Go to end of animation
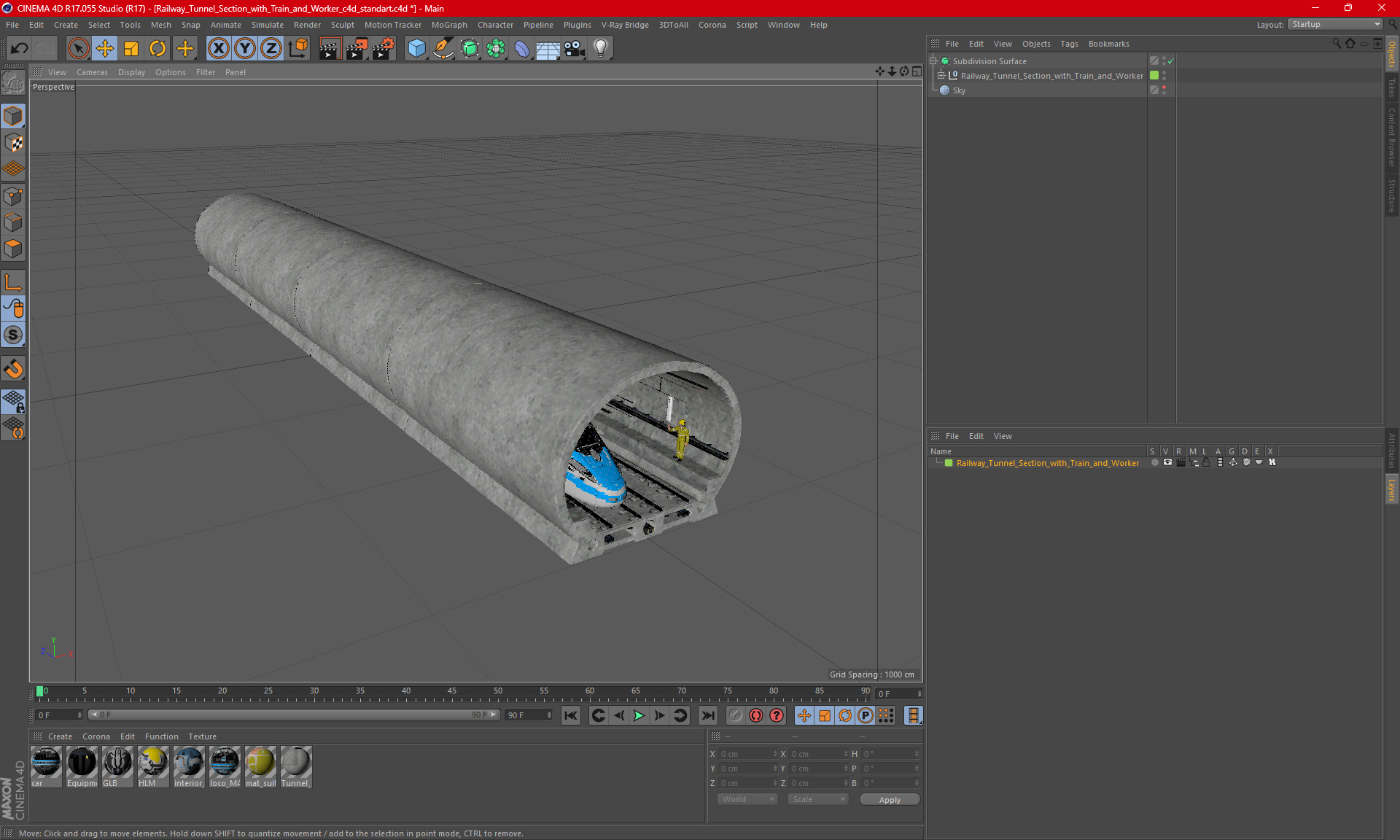Viewport: 1400px width, 840px height. pos(707,715)
